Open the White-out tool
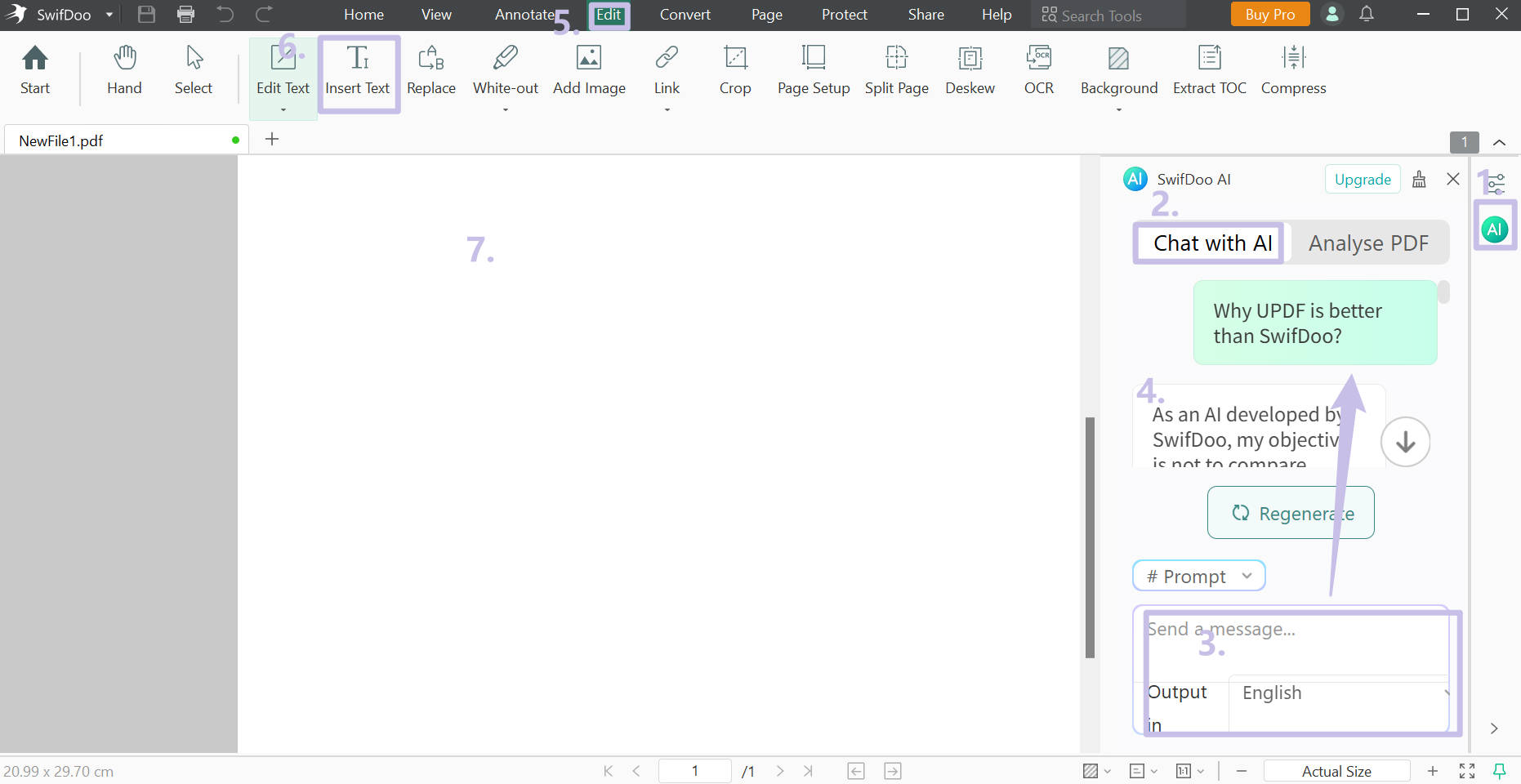Image resolution: width=1521 pixels, height=784 pixels. tap(505, 72)
